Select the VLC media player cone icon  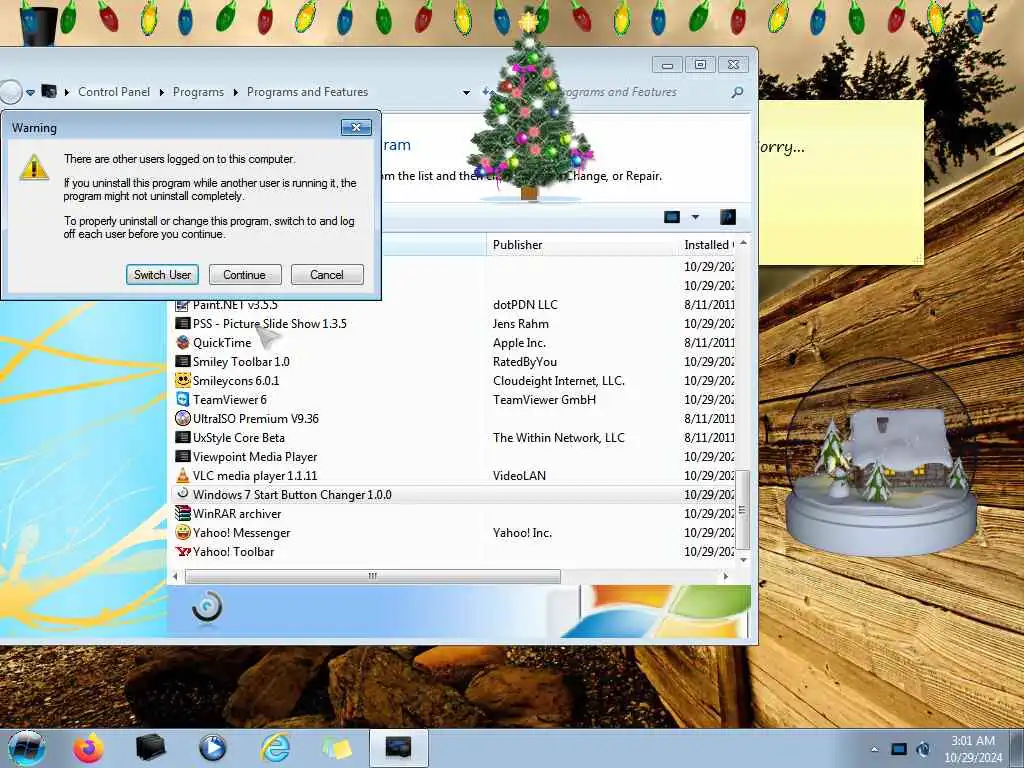pos(182,475)
